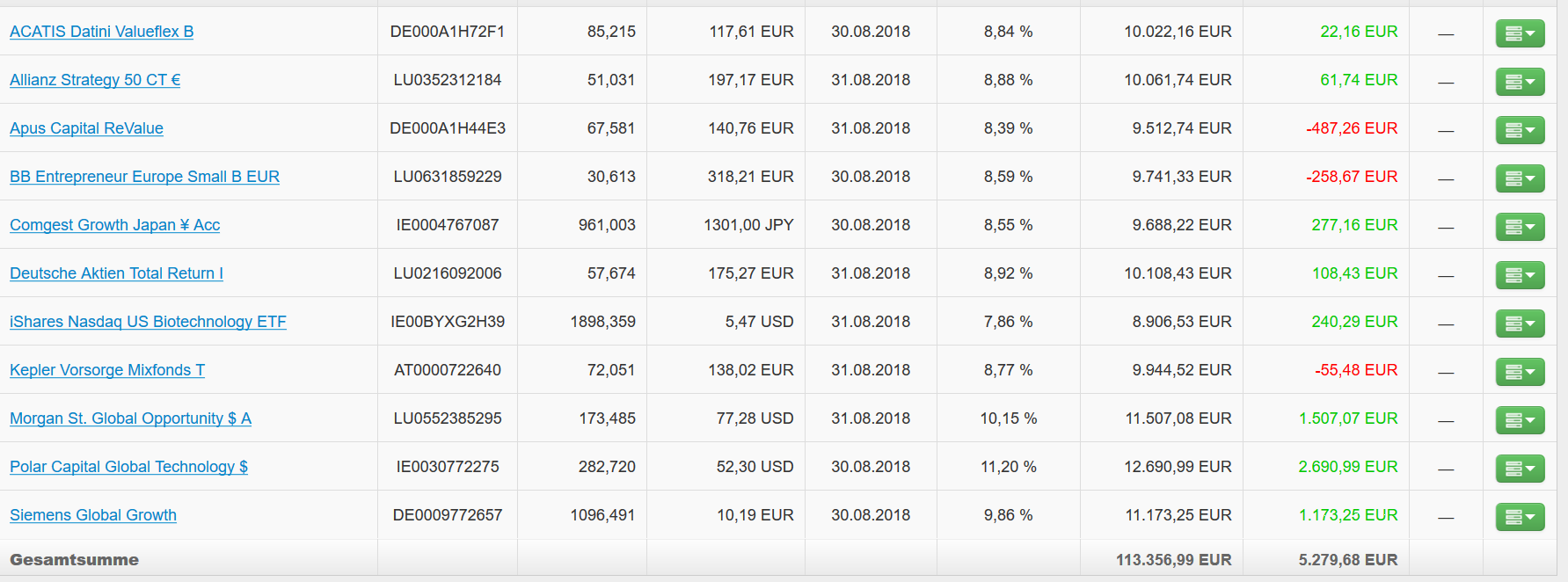1568x582 pixels.
Task: Click green list icon for Kepler Vorsorge Mixfonds
Action: tap(1520, 372)
